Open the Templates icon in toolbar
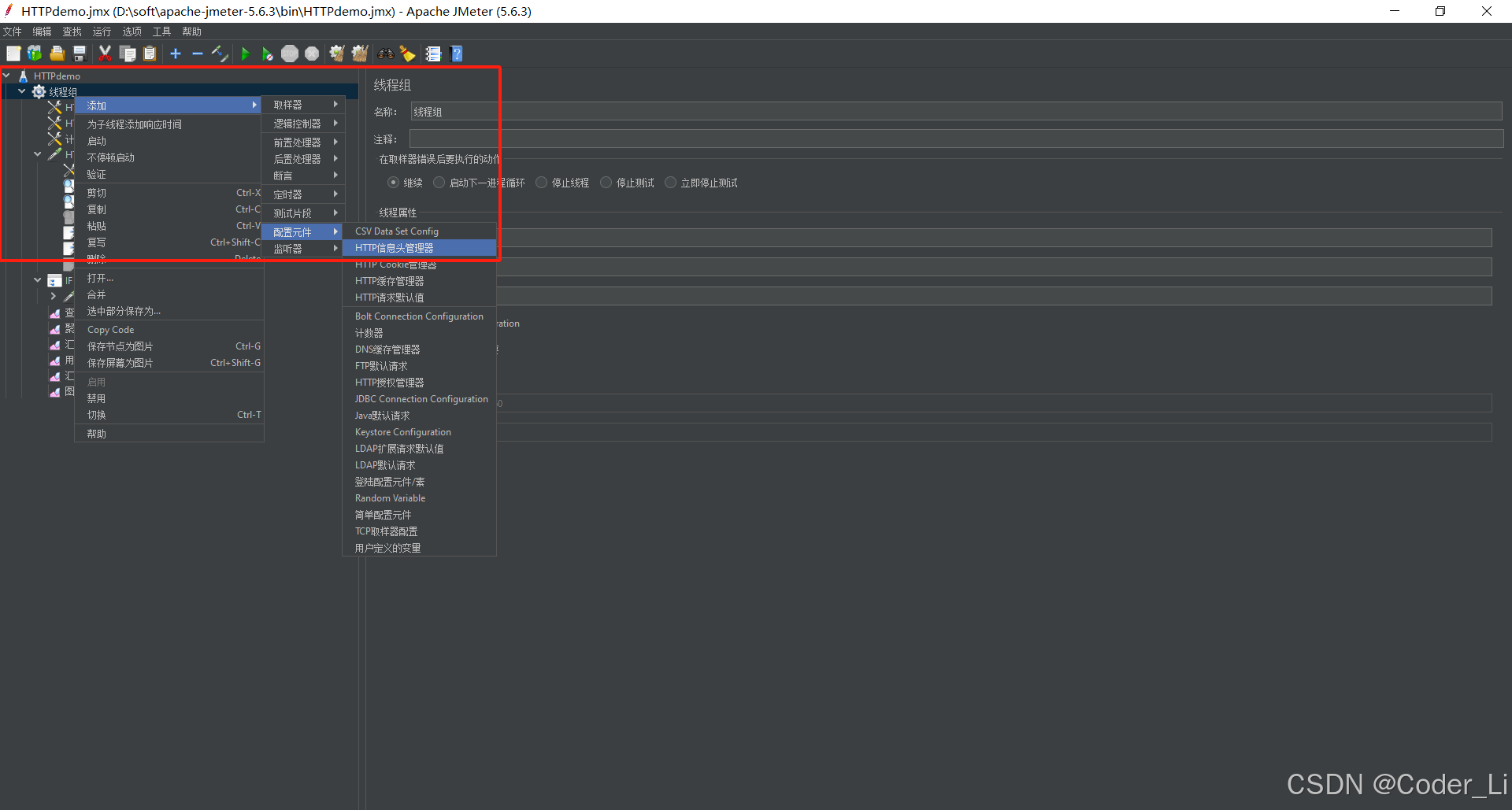The image size is (1512, 810). click(35, 54)
